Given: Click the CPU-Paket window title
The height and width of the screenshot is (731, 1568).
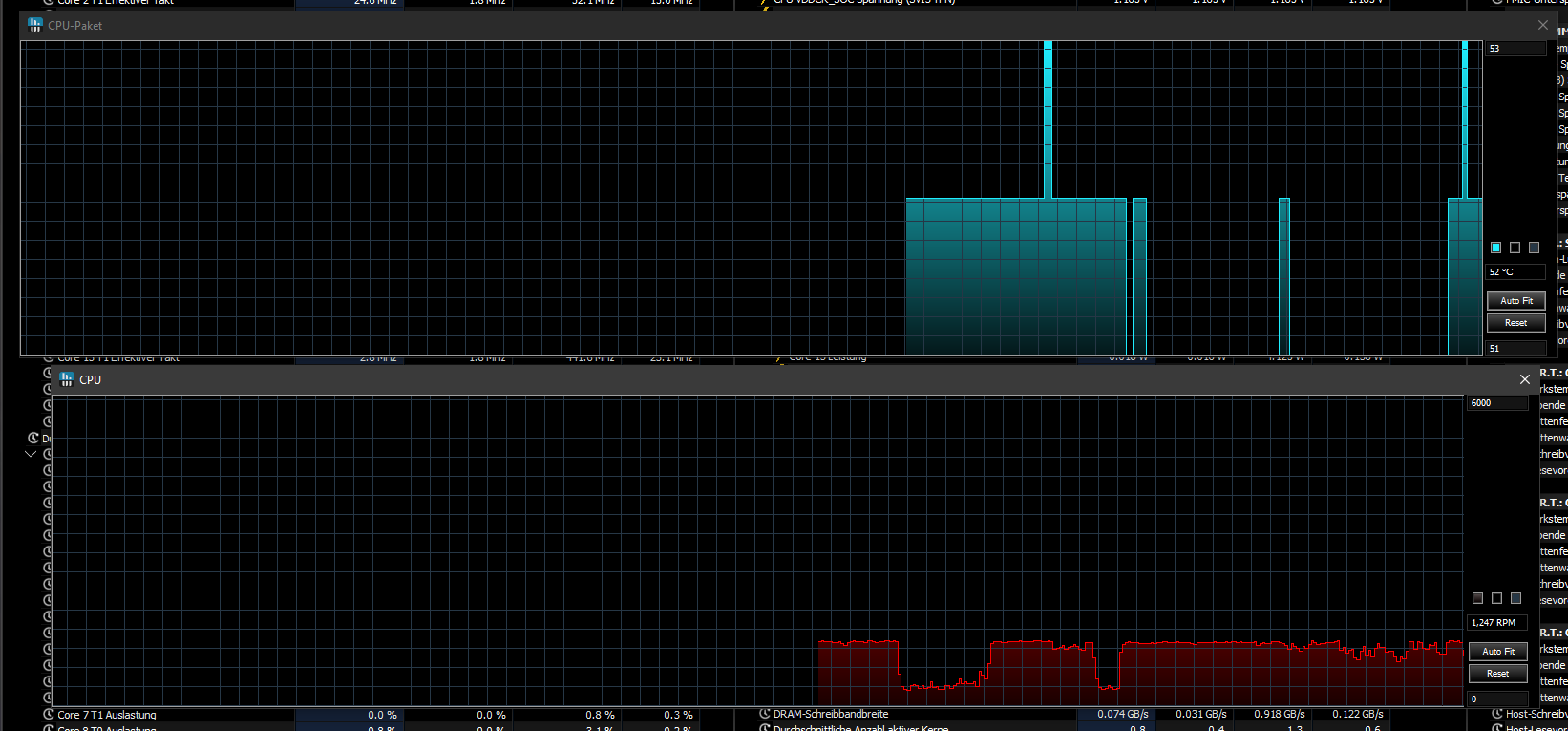Looking at the screenshot, I should coord(75,26).
